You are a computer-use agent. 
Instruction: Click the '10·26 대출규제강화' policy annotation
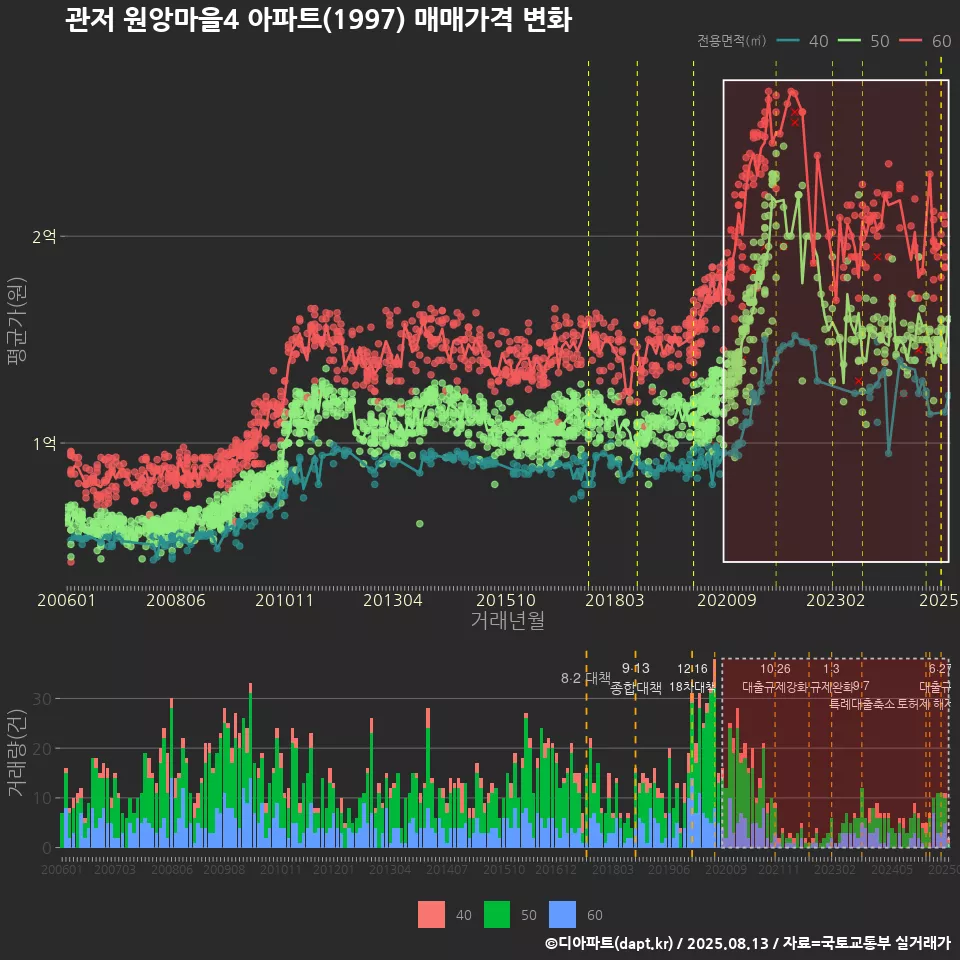click(775, 678)
